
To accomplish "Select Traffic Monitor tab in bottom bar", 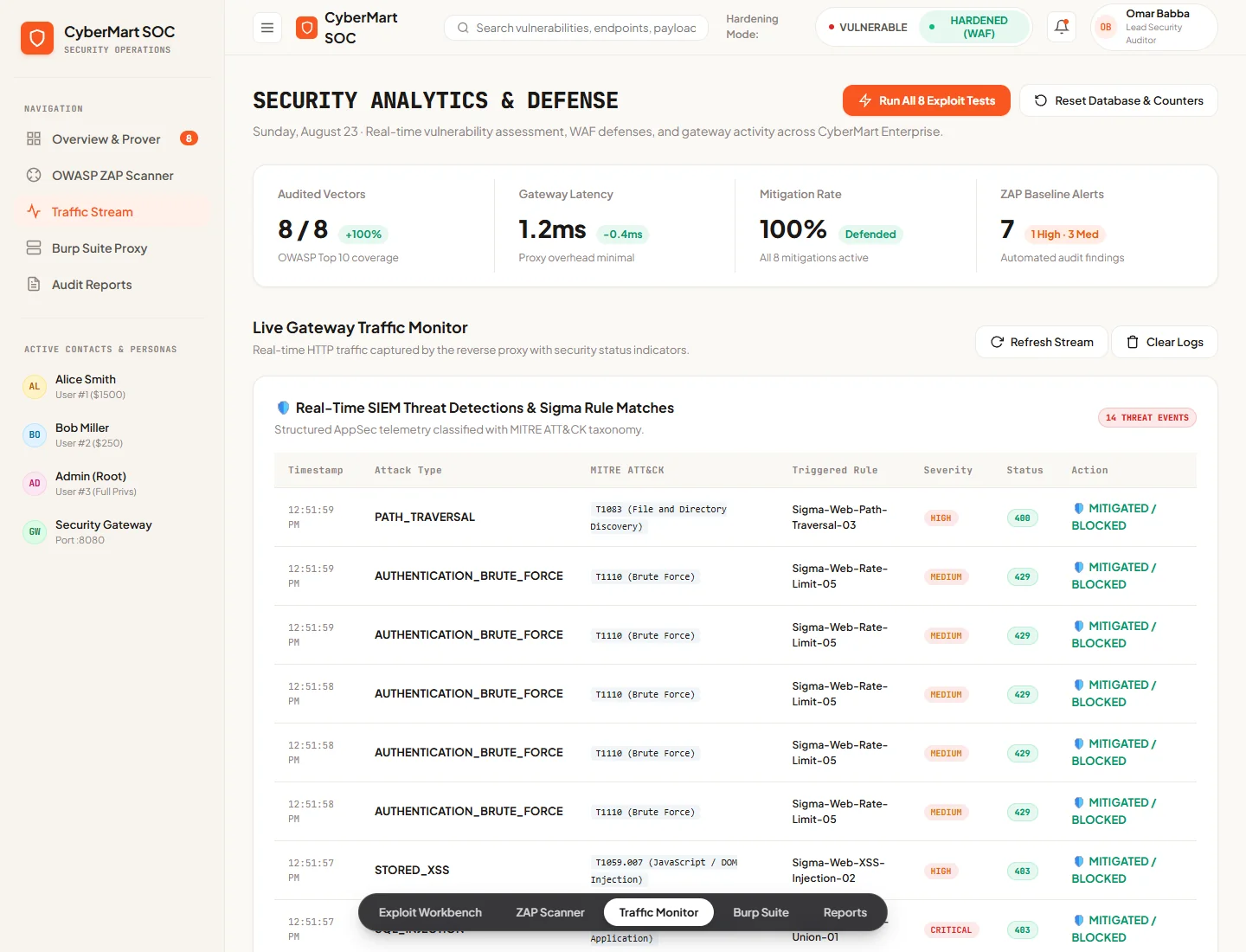I will (658, 912).
